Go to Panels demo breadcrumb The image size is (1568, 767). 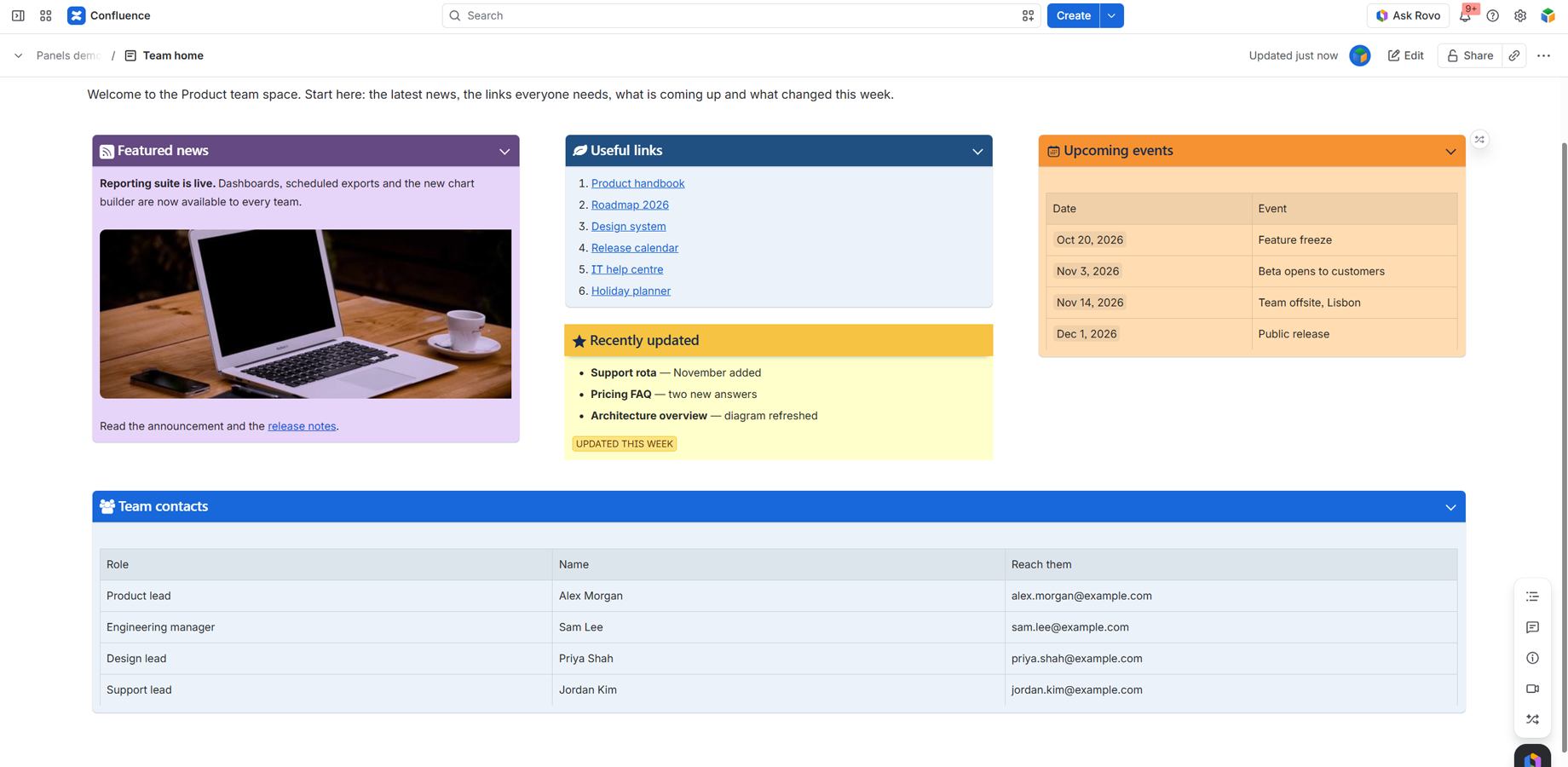click(x=68, y=55)
